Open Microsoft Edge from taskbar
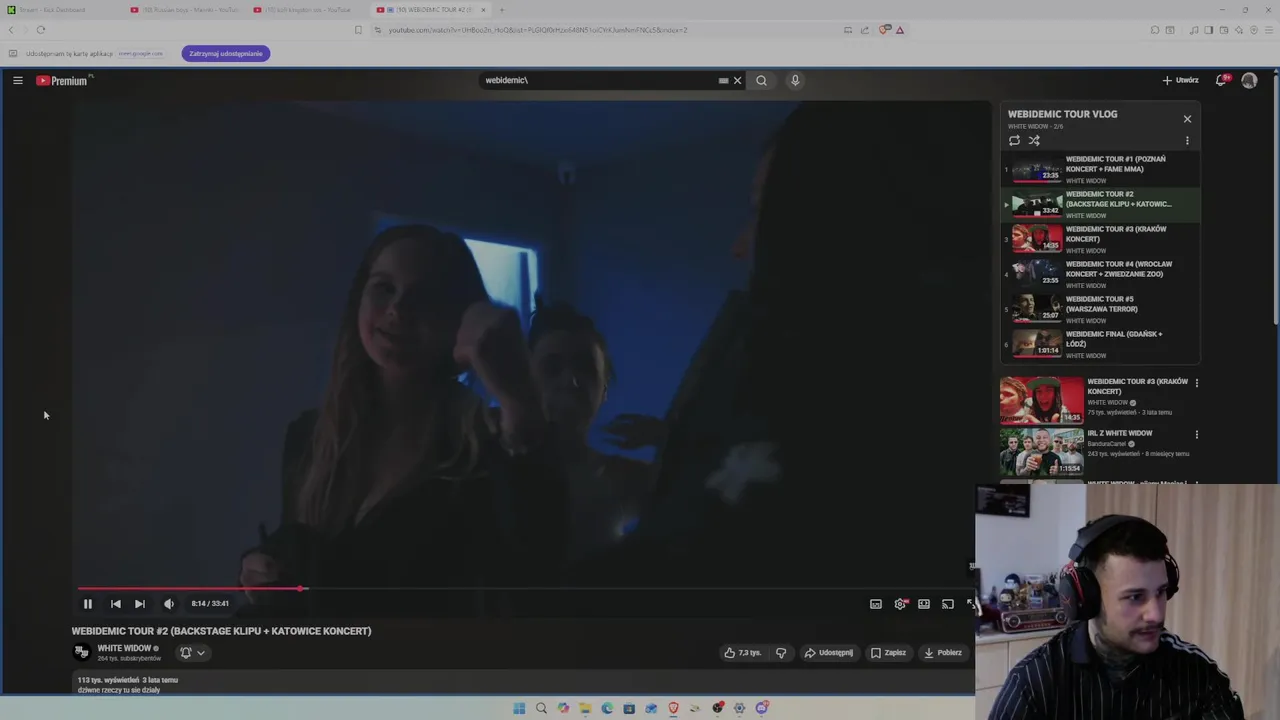This screenshot has width=1280, height=720. coord(607,708)
